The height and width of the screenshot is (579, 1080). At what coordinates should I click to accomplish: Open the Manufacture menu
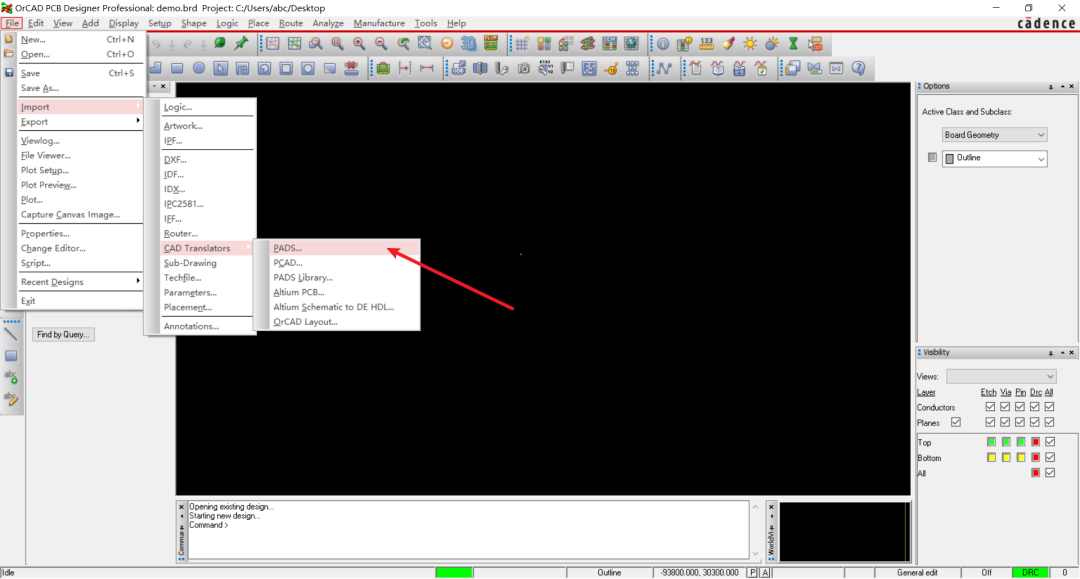point(379,23)
